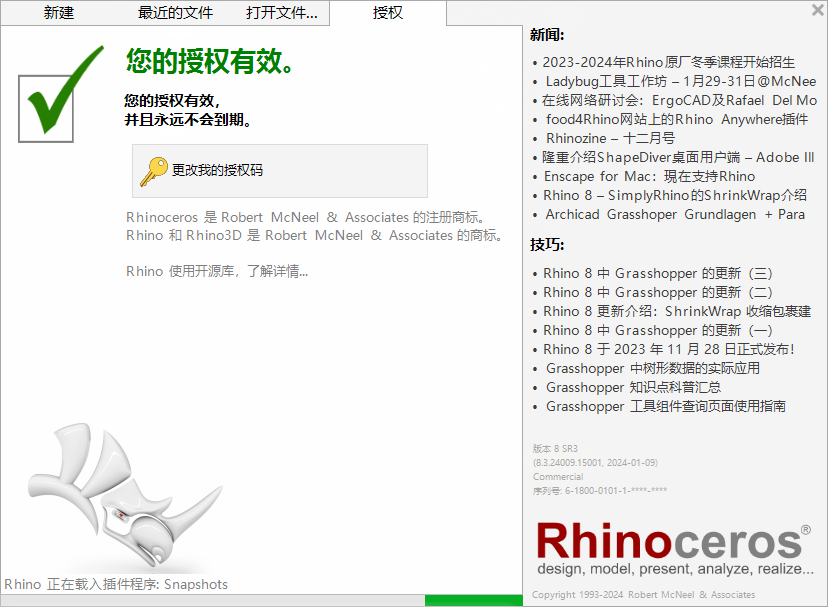Open Rhino 8 更新介绍: ShrinkWrap 收缩包裹建 tip
Image resolution: width=828 pixels, height=607 pixels.
677,312
